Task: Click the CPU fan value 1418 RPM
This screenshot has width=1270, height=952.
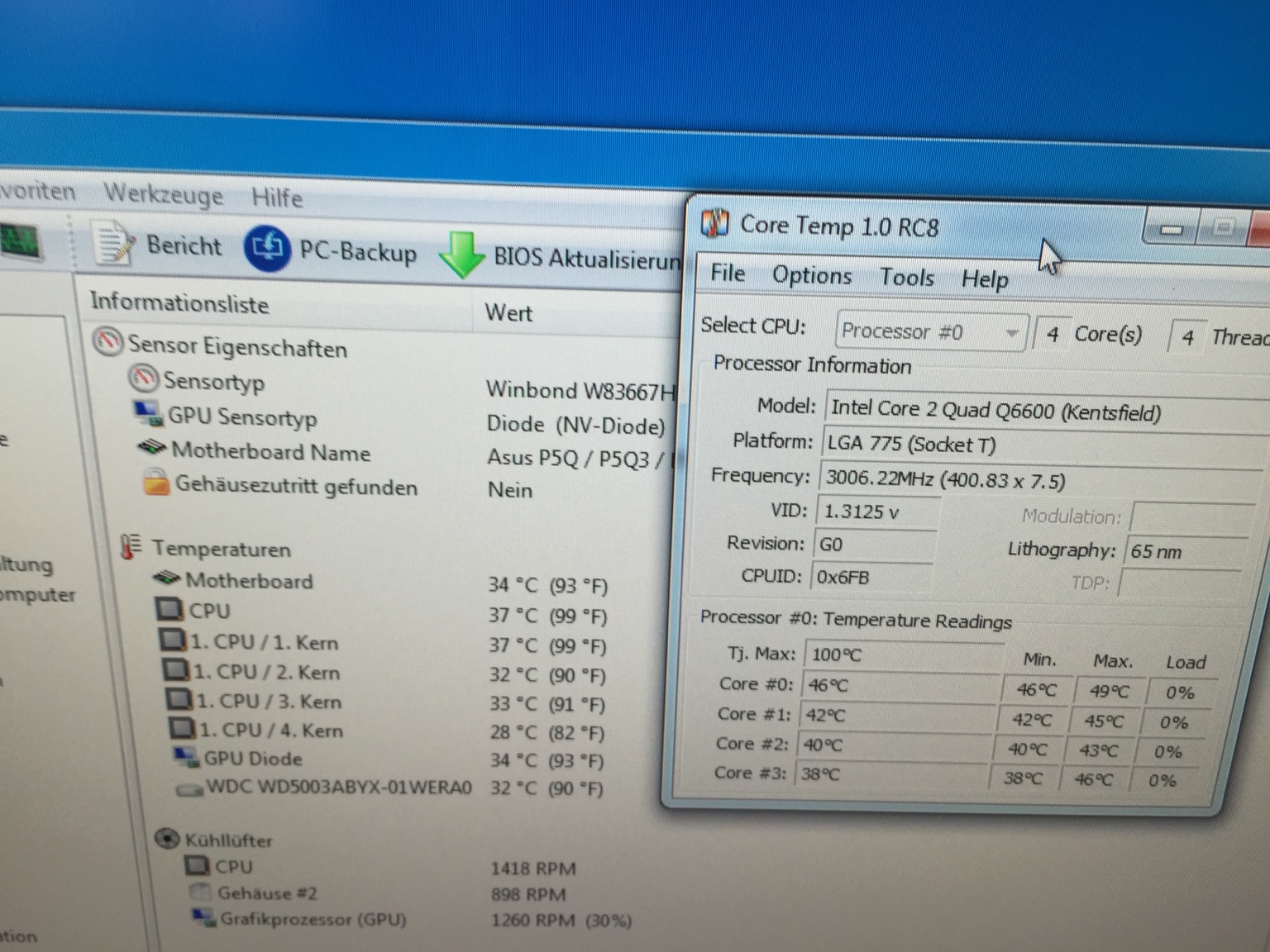Action: point(532,869)
